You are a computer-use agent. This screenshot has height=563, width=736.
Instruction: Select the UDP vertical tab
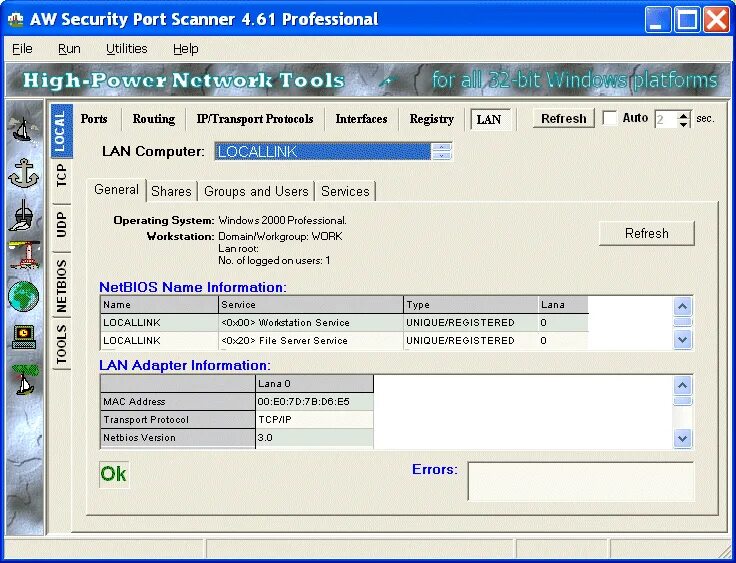click(61, 224)
